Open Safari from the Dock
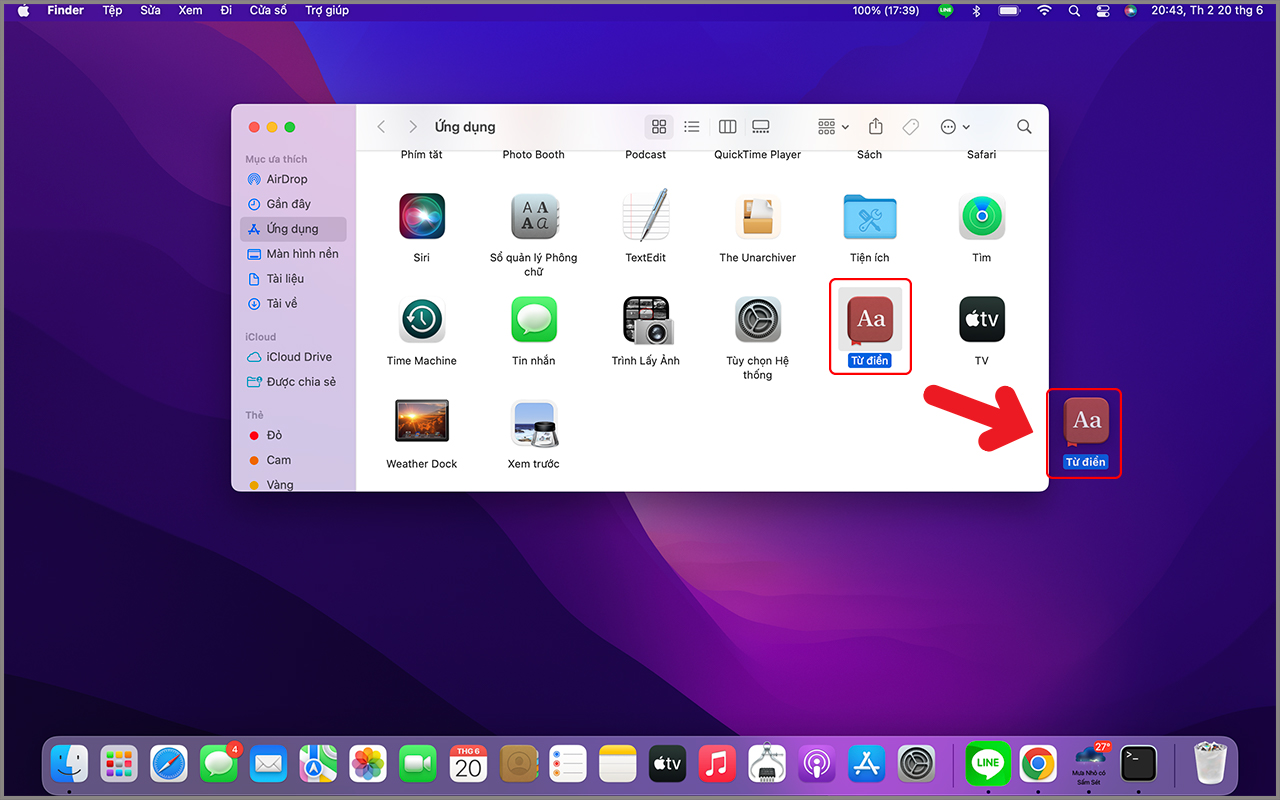This screenshot has height=800, width=1280. [169, 765]
